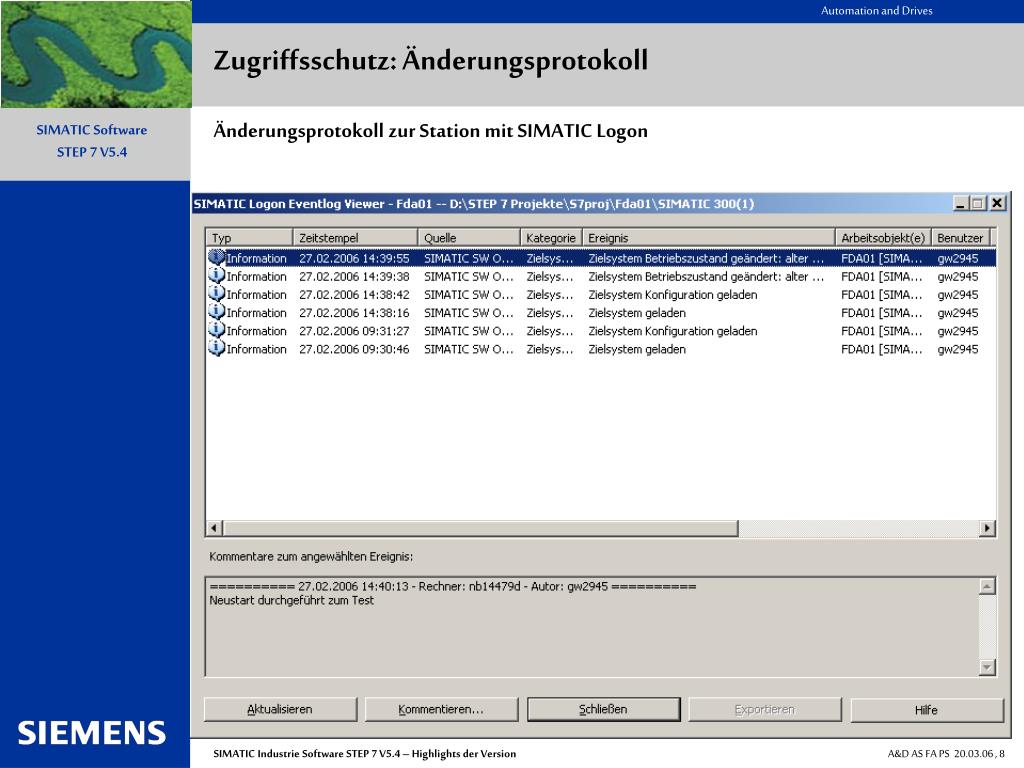Image resolution: width=1024 pixels, height=768 pixels.
Task: Click the Quelle column header
Action: click(469, 238)
